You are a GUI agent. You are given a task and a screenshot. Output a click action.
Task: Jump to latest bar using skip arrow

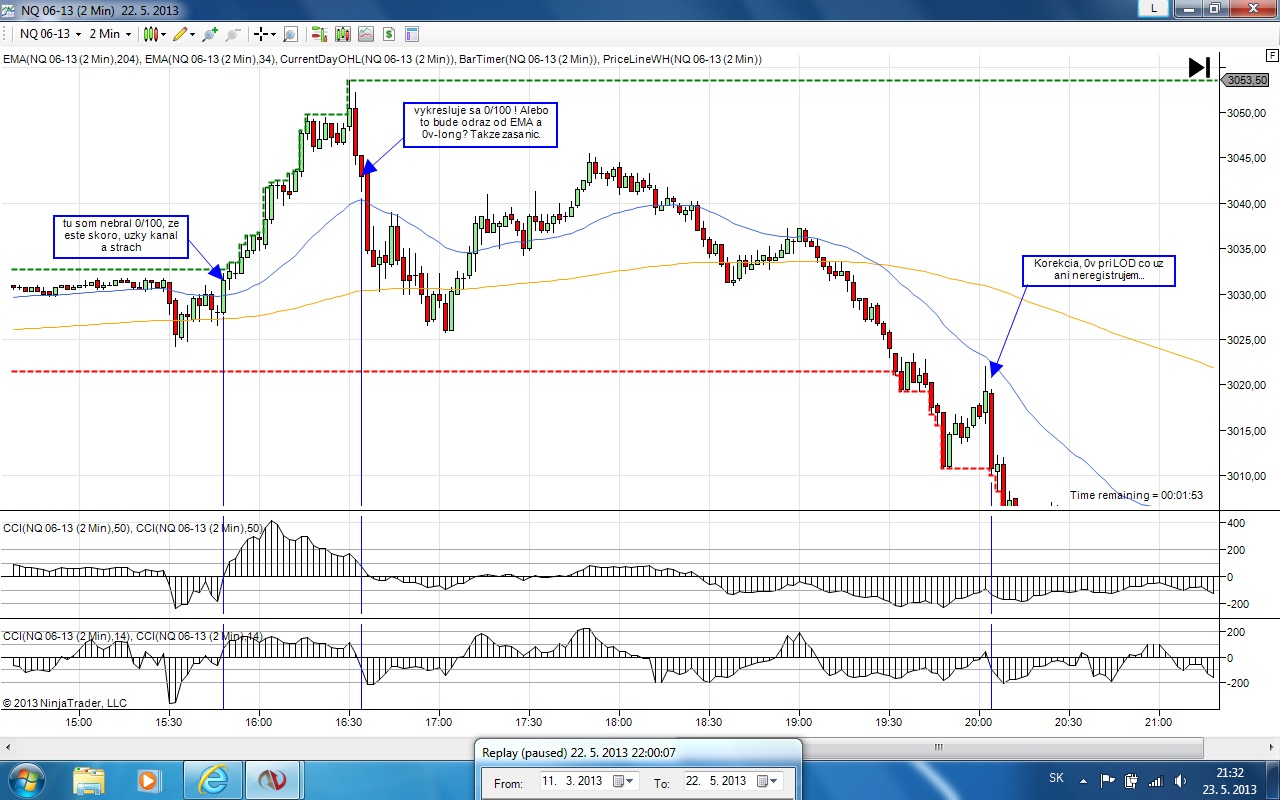tap(1199, 68)
